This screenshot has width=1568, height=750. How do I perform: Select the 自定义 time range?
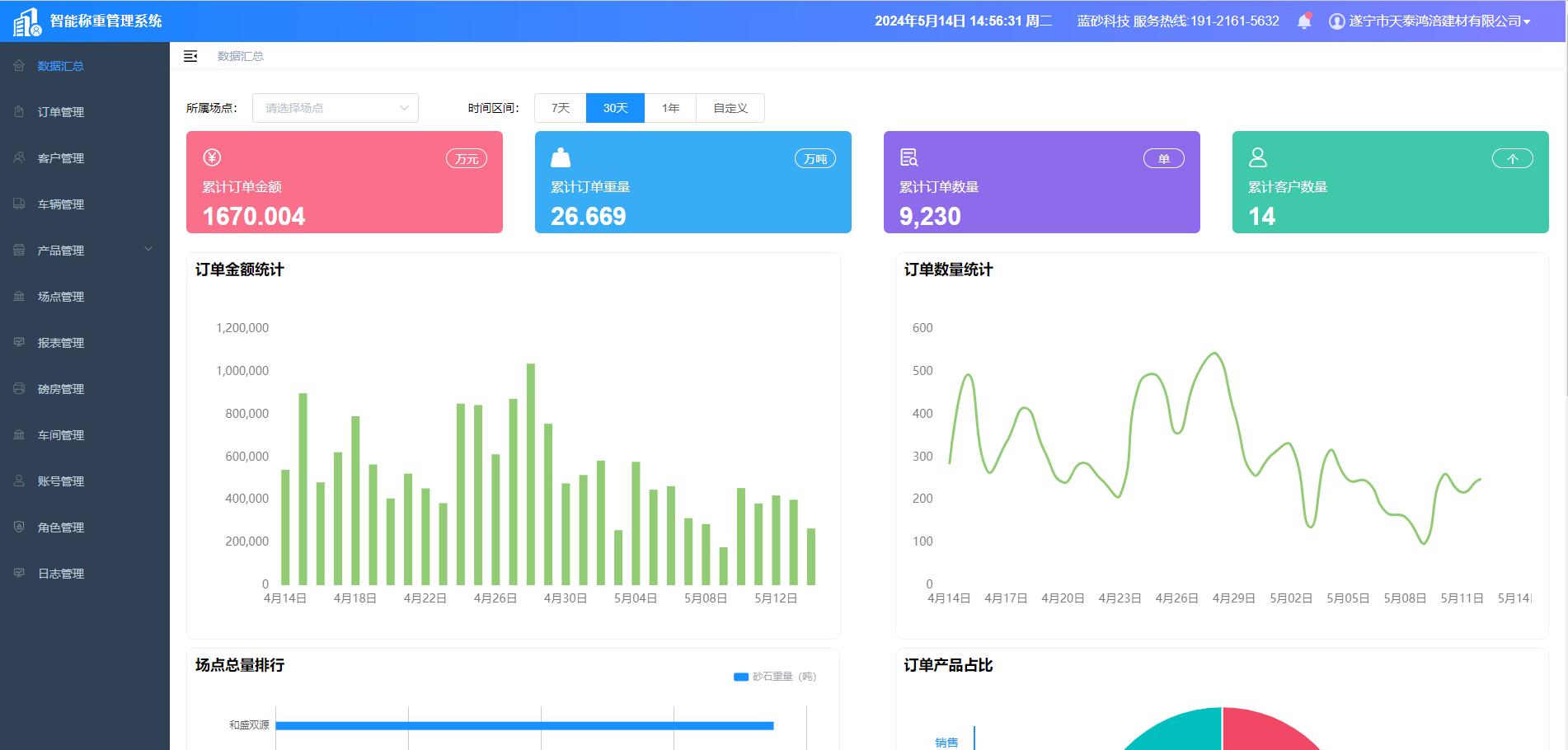click(x=730, y=108)
